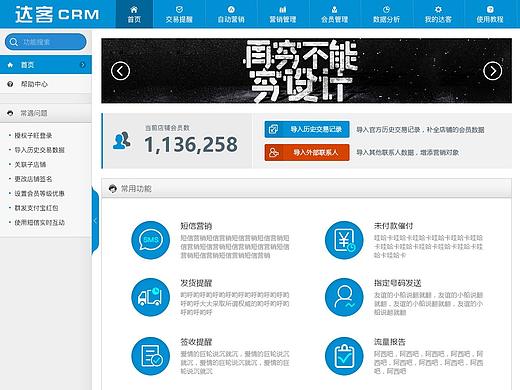Viewport: 520px width, 390px height.
Task: Open the 指定号码发送 title link
Action: pyautogui.click(x=397, y=283)
